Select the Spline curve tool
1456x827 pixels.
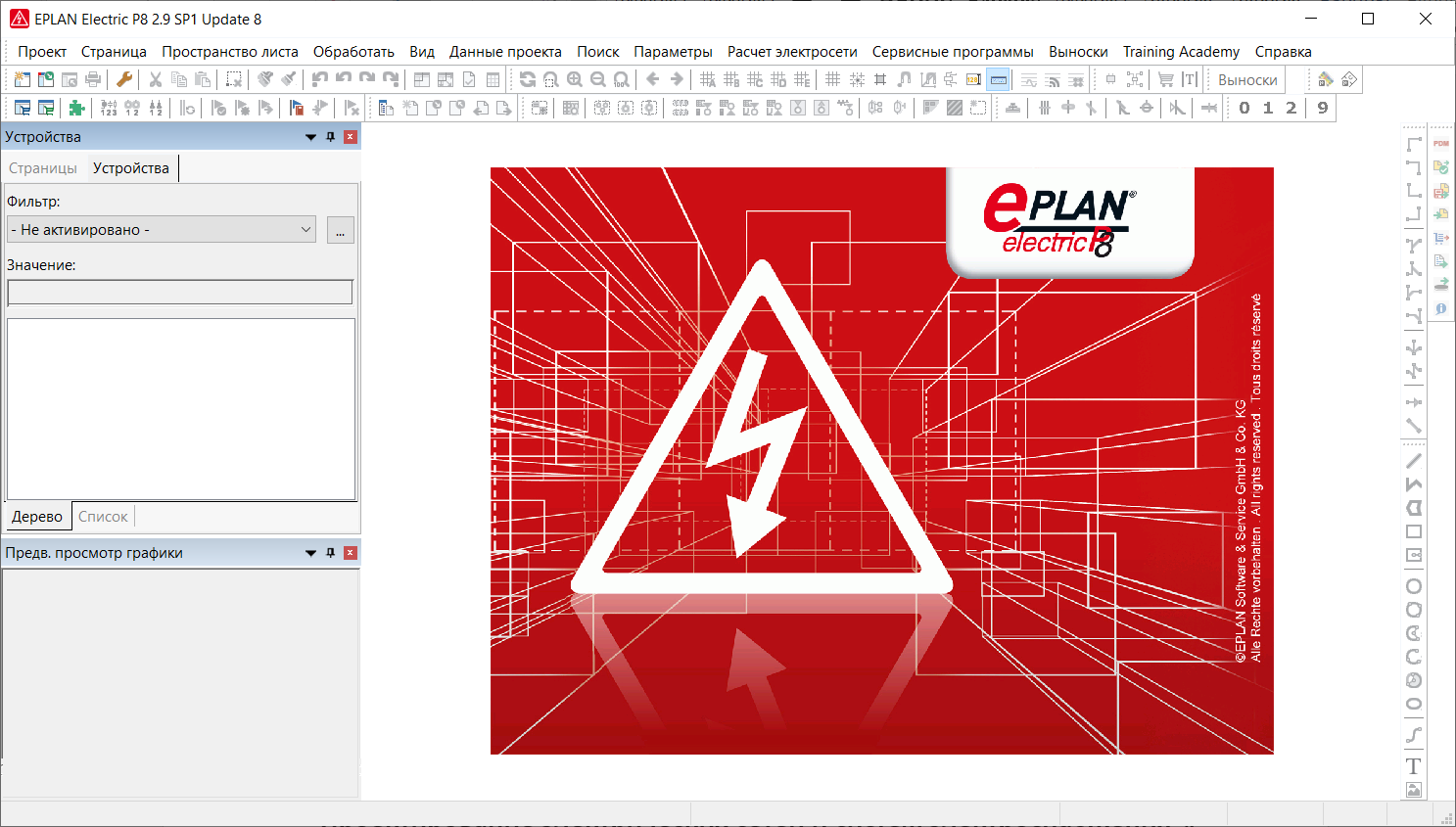[1414, 735]
